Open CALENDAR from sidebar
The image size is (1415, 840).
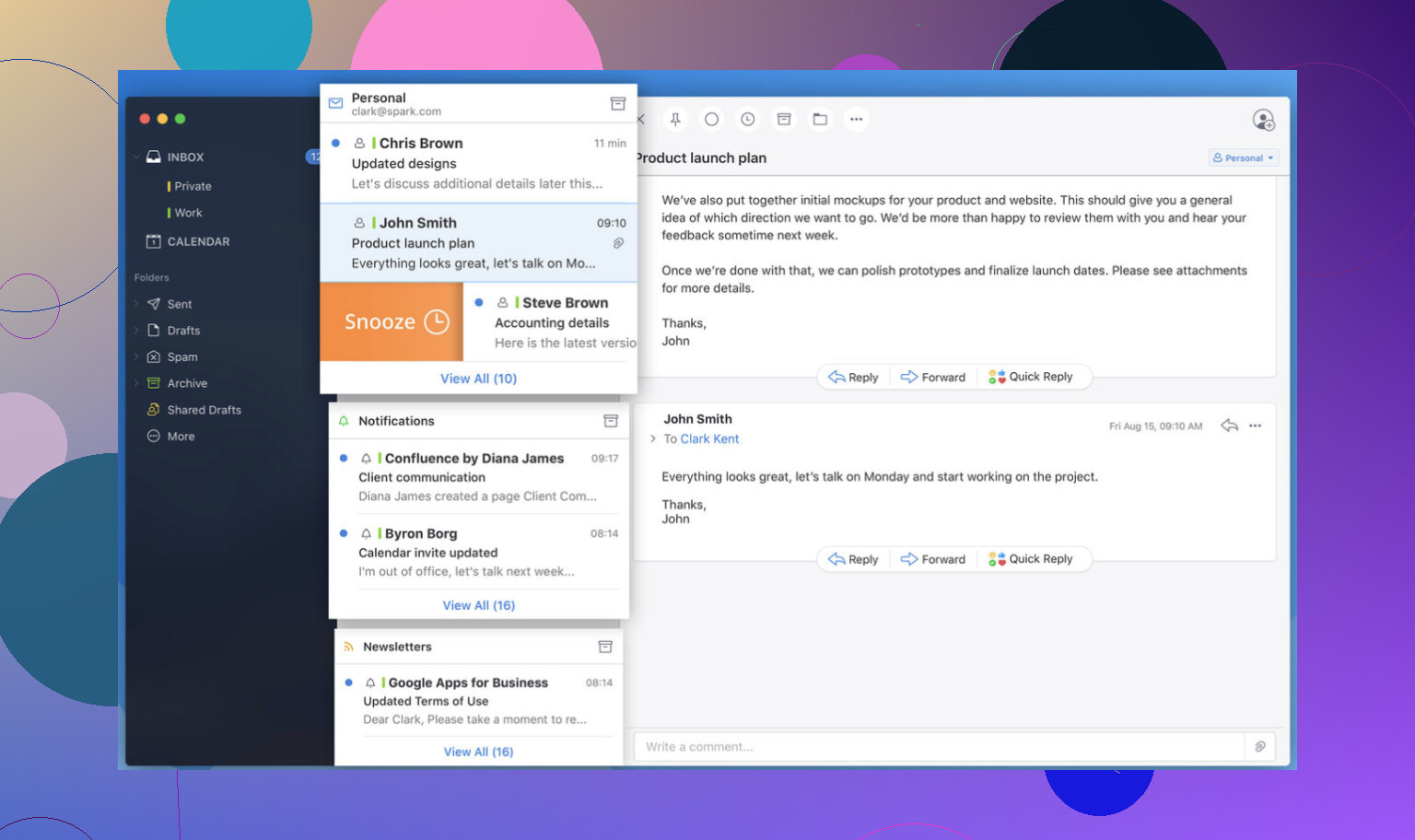[x=188, y=241]
